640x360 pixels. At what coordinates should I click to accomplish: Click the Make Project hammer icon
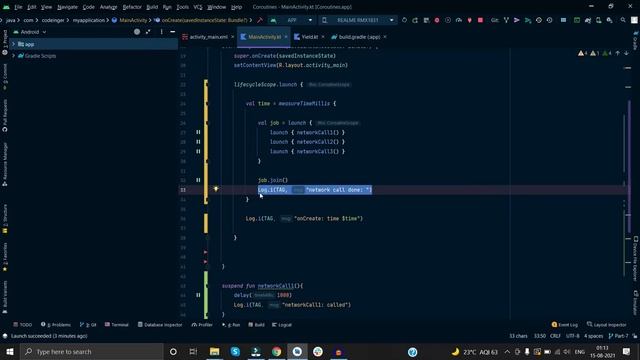coord(260,20)
